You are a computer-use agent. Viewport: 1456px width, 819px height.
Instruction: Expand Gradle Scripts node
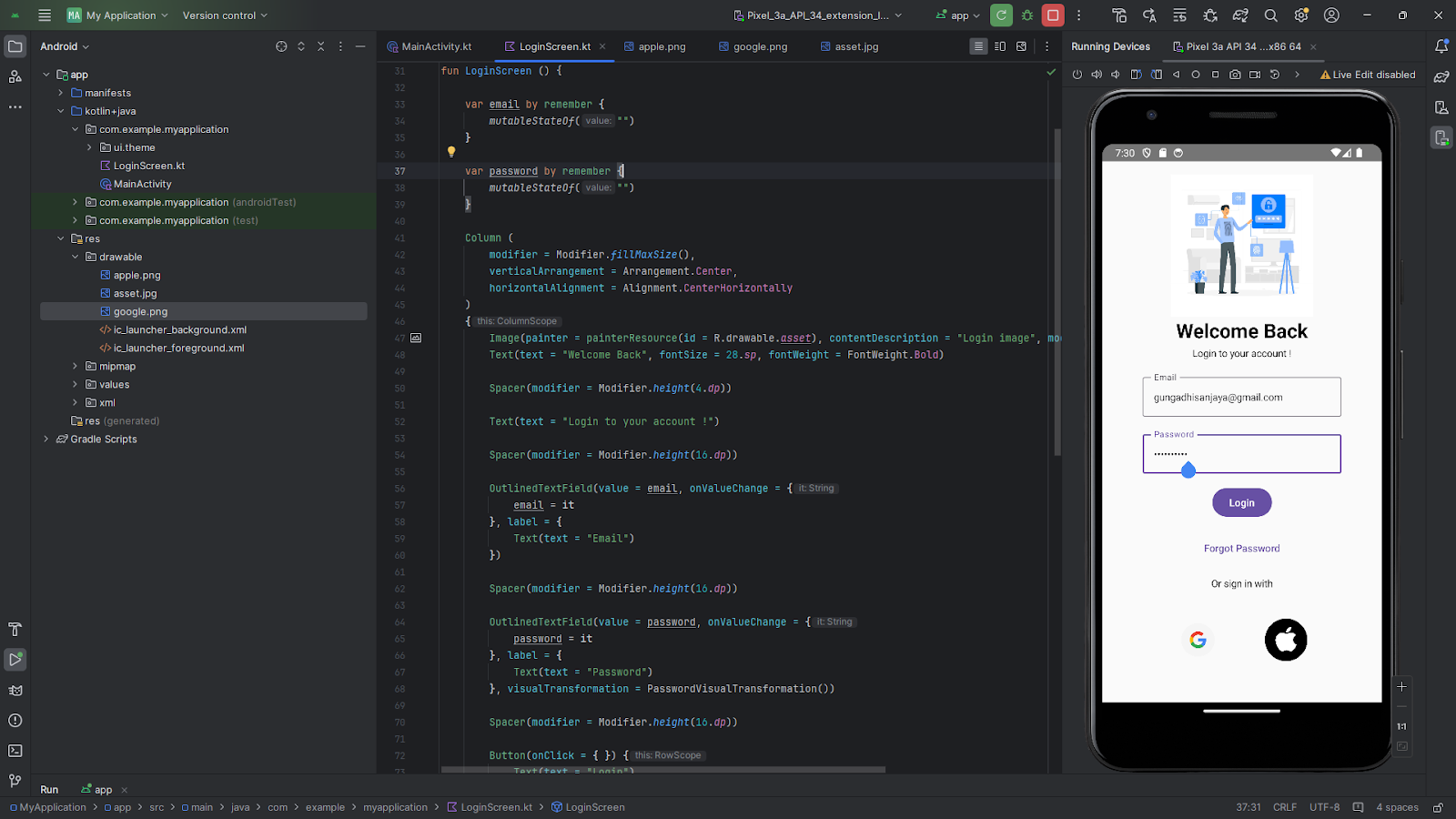coord(46,439)
